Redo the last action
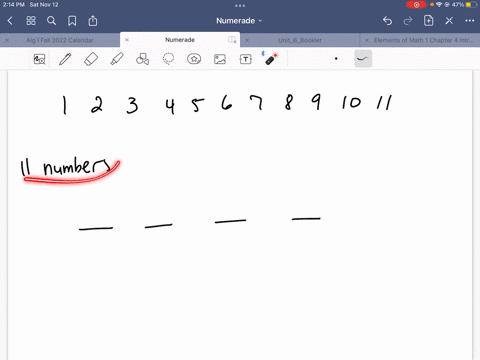 408,21
